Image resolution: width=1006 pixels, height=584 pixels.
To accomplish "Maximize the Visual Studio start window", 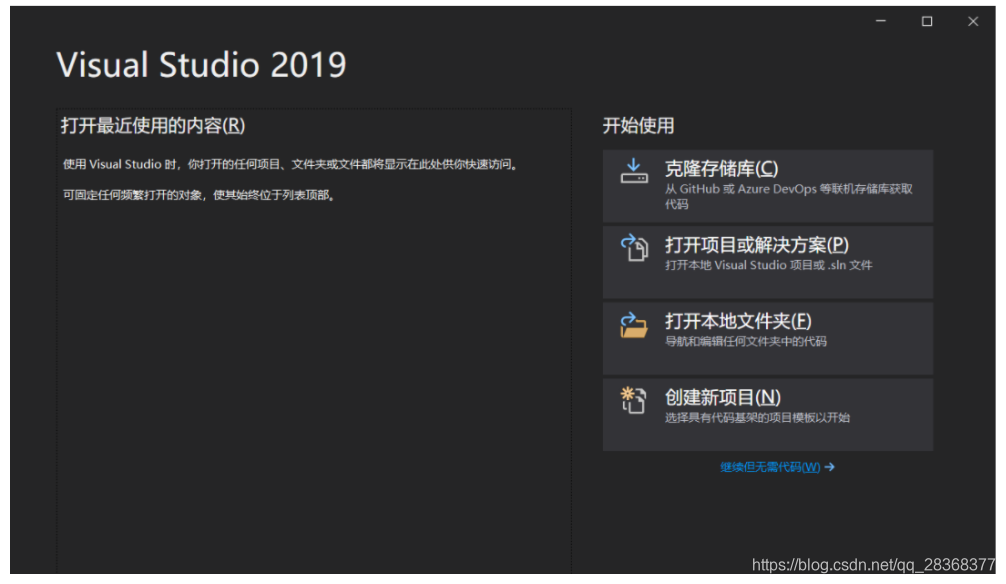I will coord(927,21).
